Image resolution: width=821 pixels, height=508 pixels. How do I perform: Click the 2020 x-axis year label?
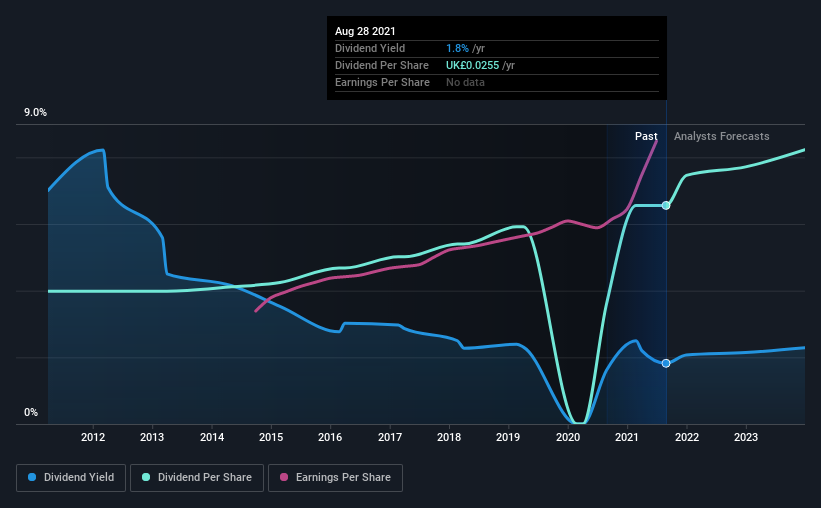click(x=568, y=437)
